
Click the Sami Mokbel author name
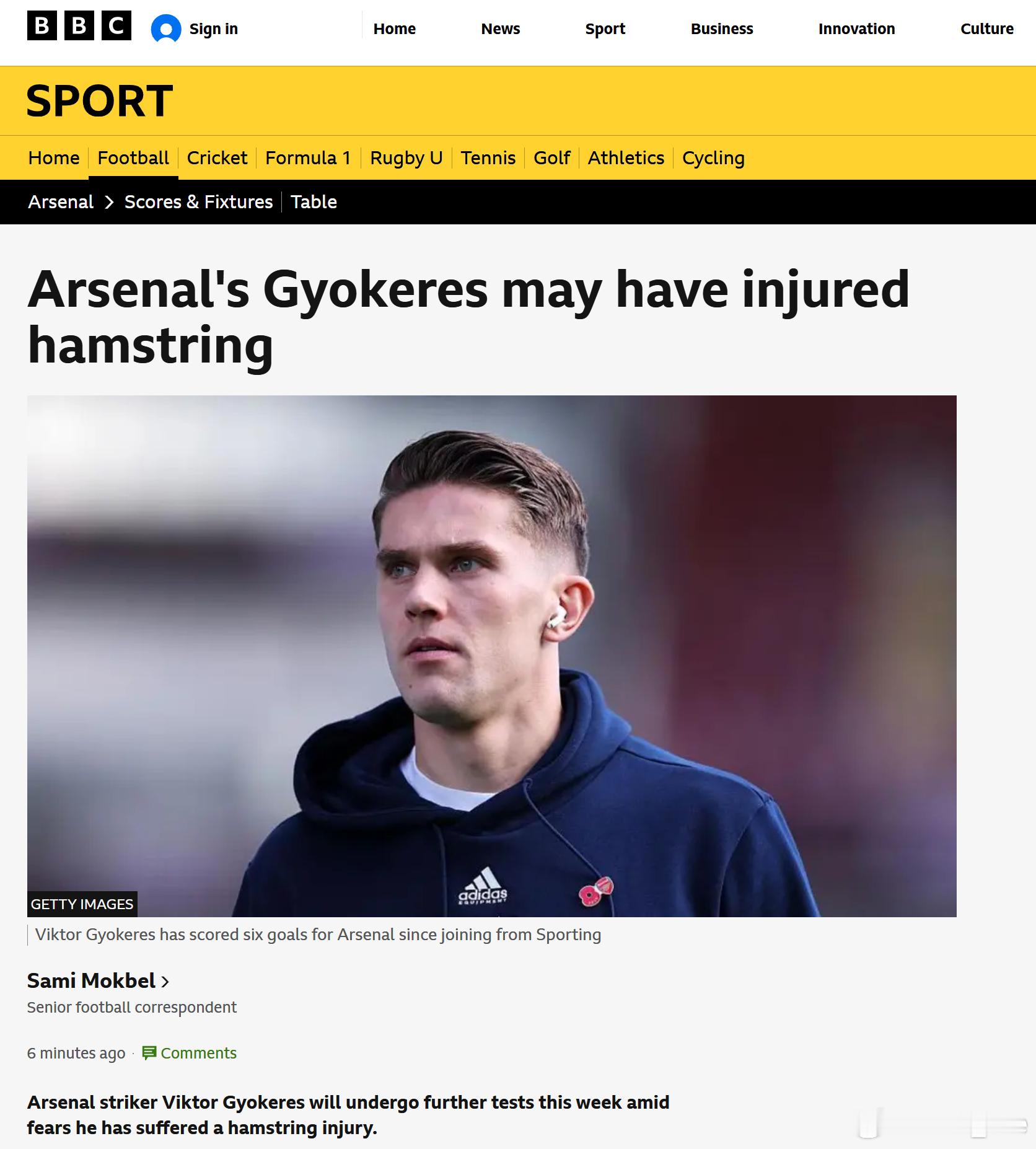[x=91, y=981]
